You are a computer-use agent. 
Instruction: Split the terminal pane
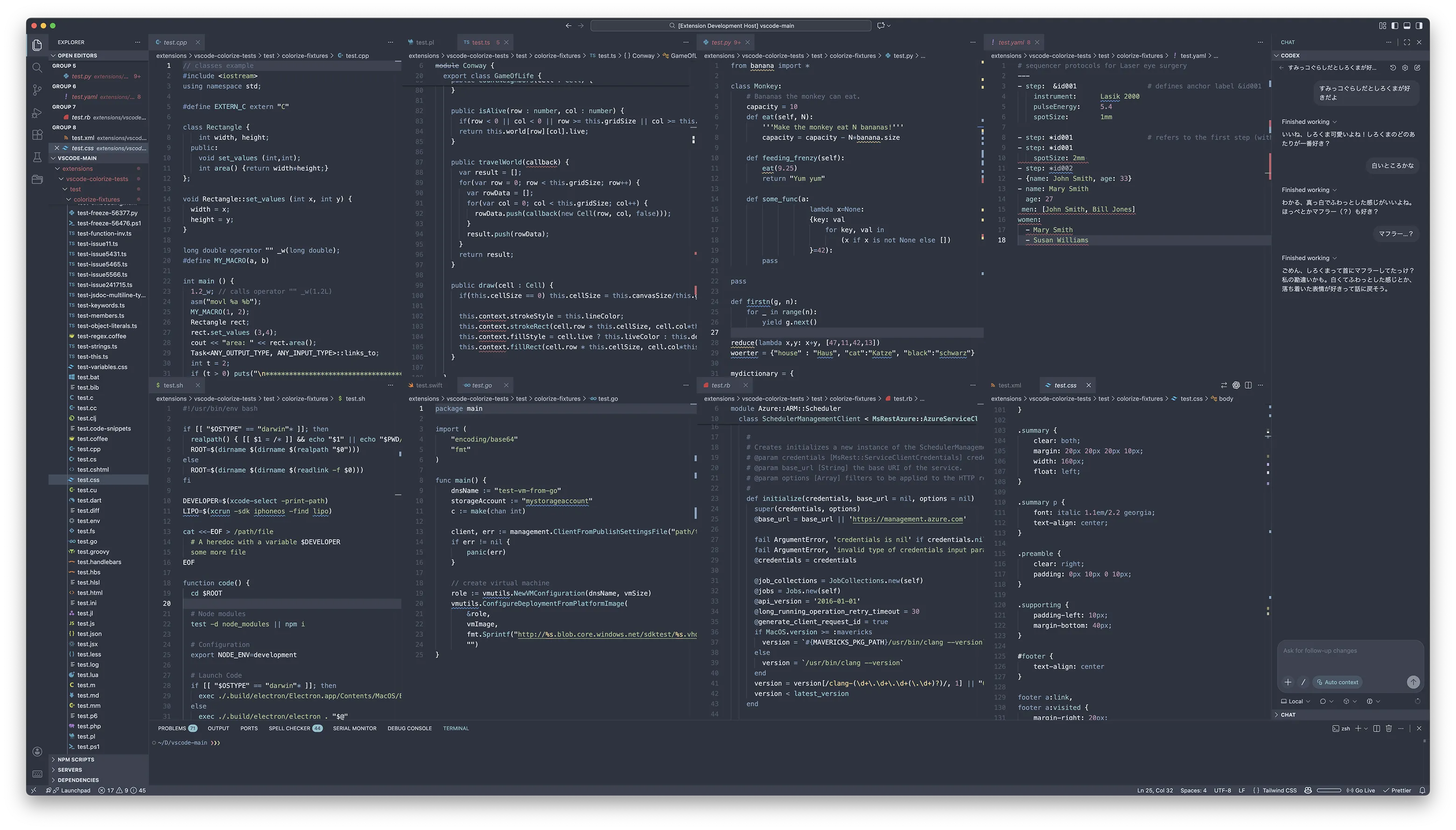(1376, 729)
